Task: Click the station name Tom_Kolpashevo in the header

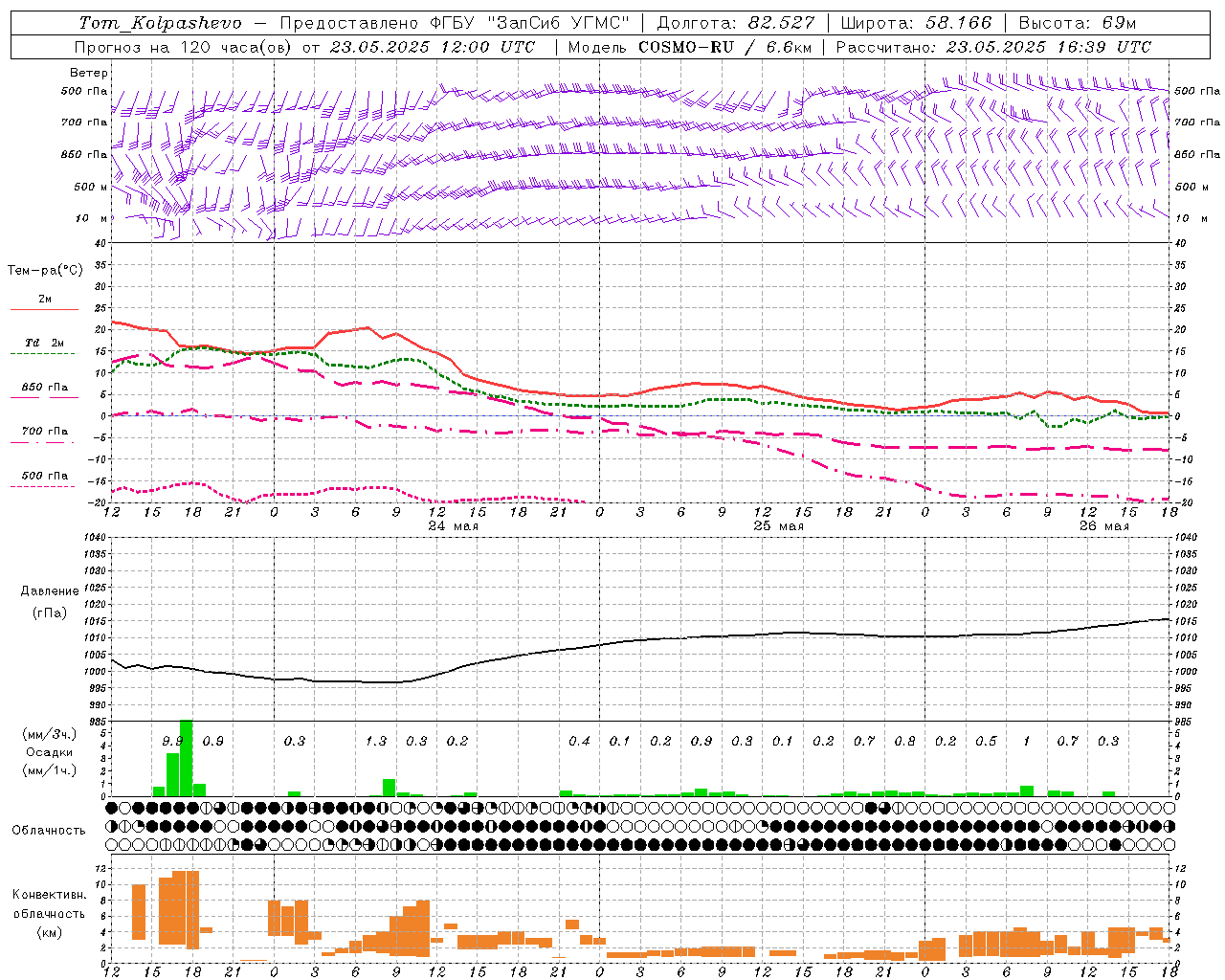Action: [160, 23]
